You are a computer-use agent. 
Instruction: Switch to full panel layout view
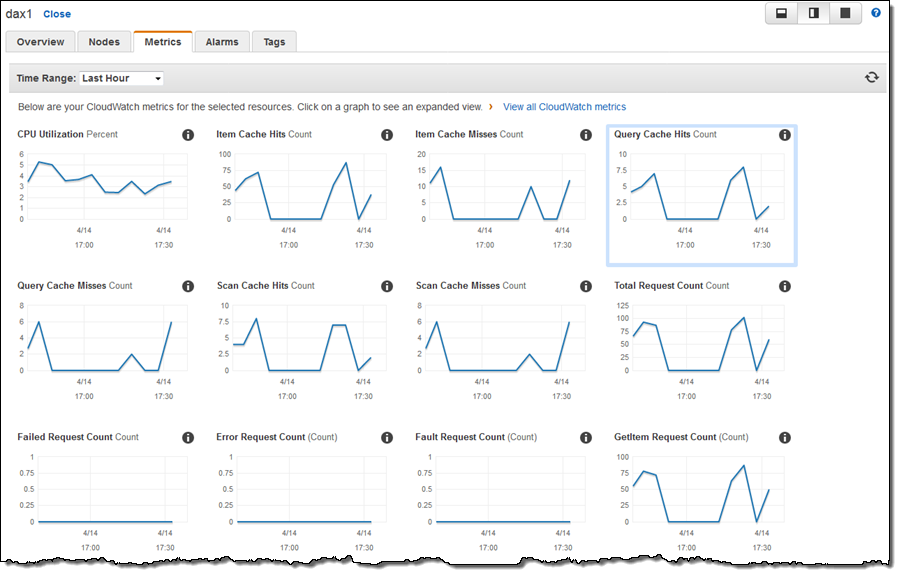pyautogui.click(x=845, y=13)
